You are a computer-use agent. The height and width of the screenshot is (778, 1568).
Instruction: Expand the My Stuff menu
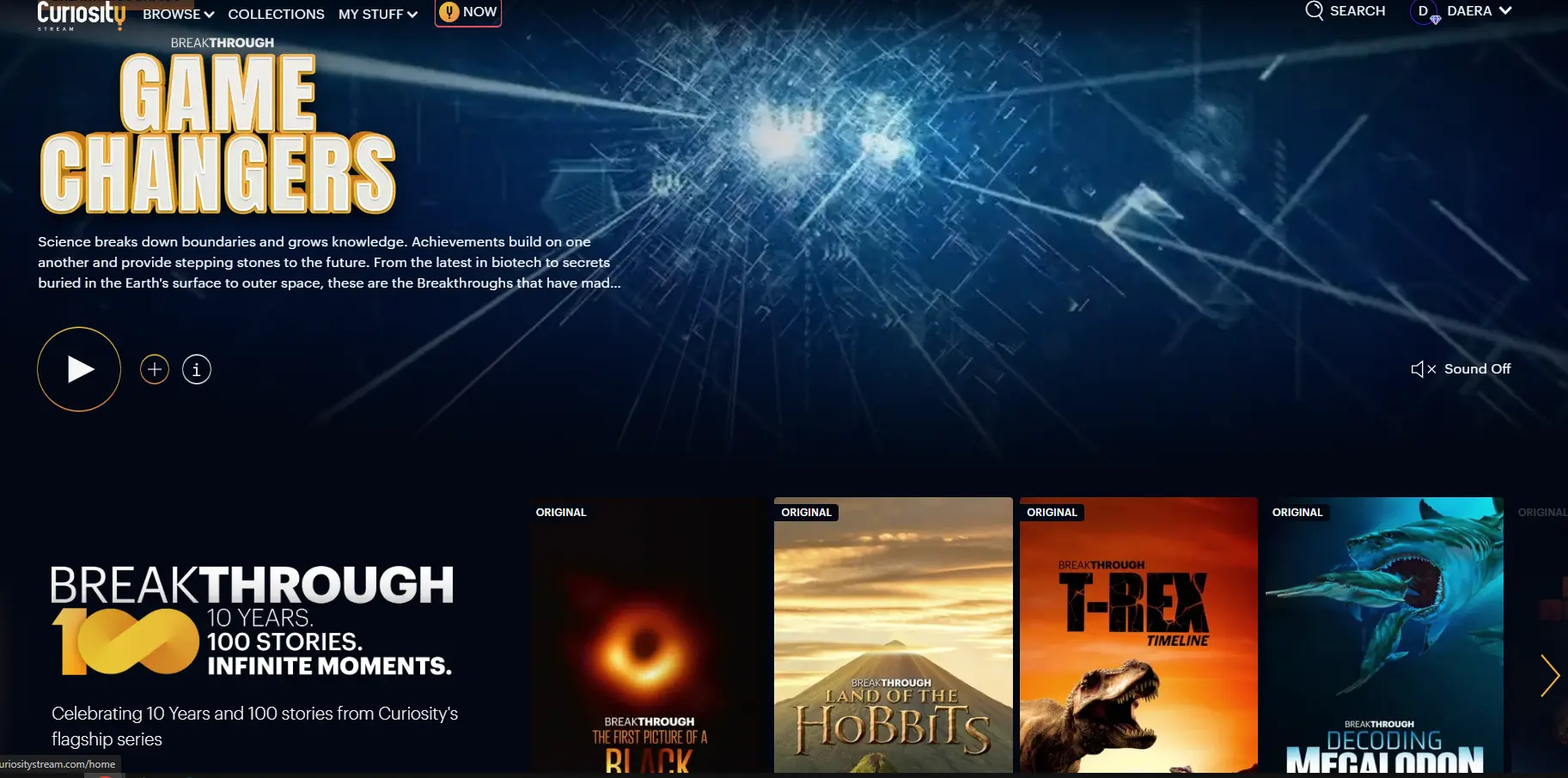(377, 14)
